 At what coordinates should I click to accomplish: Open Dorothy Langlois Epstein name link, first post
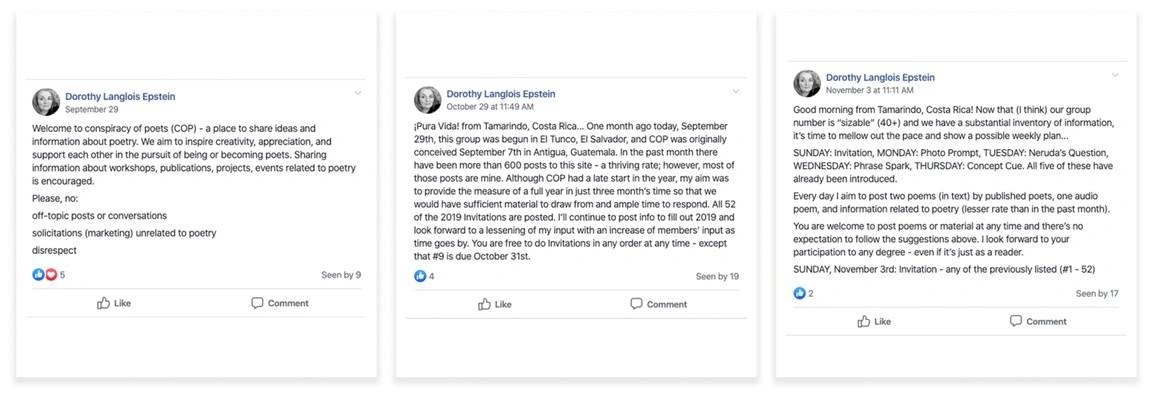120,96
